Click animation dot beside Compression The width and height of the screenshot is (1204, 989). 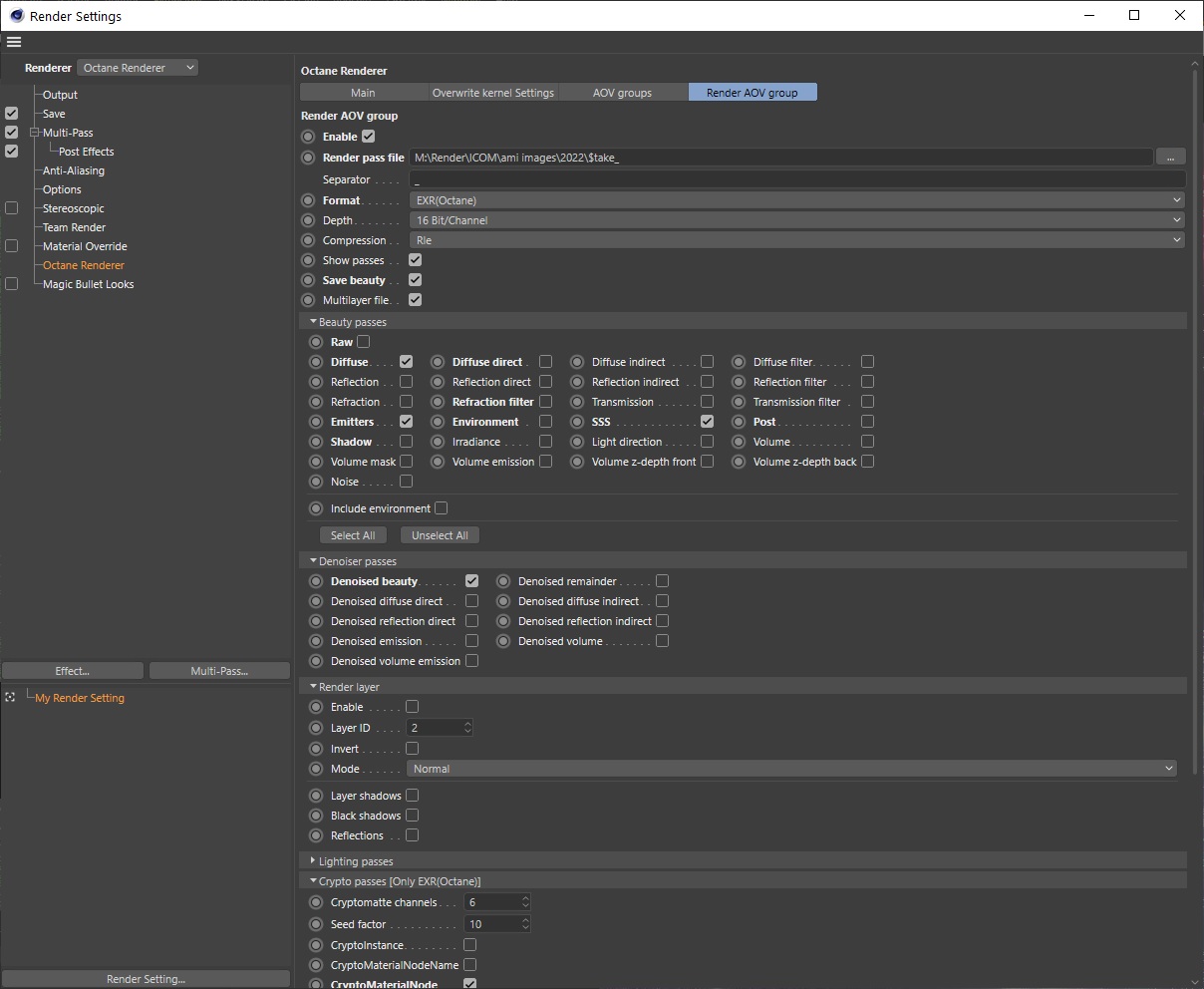point(308,240)
